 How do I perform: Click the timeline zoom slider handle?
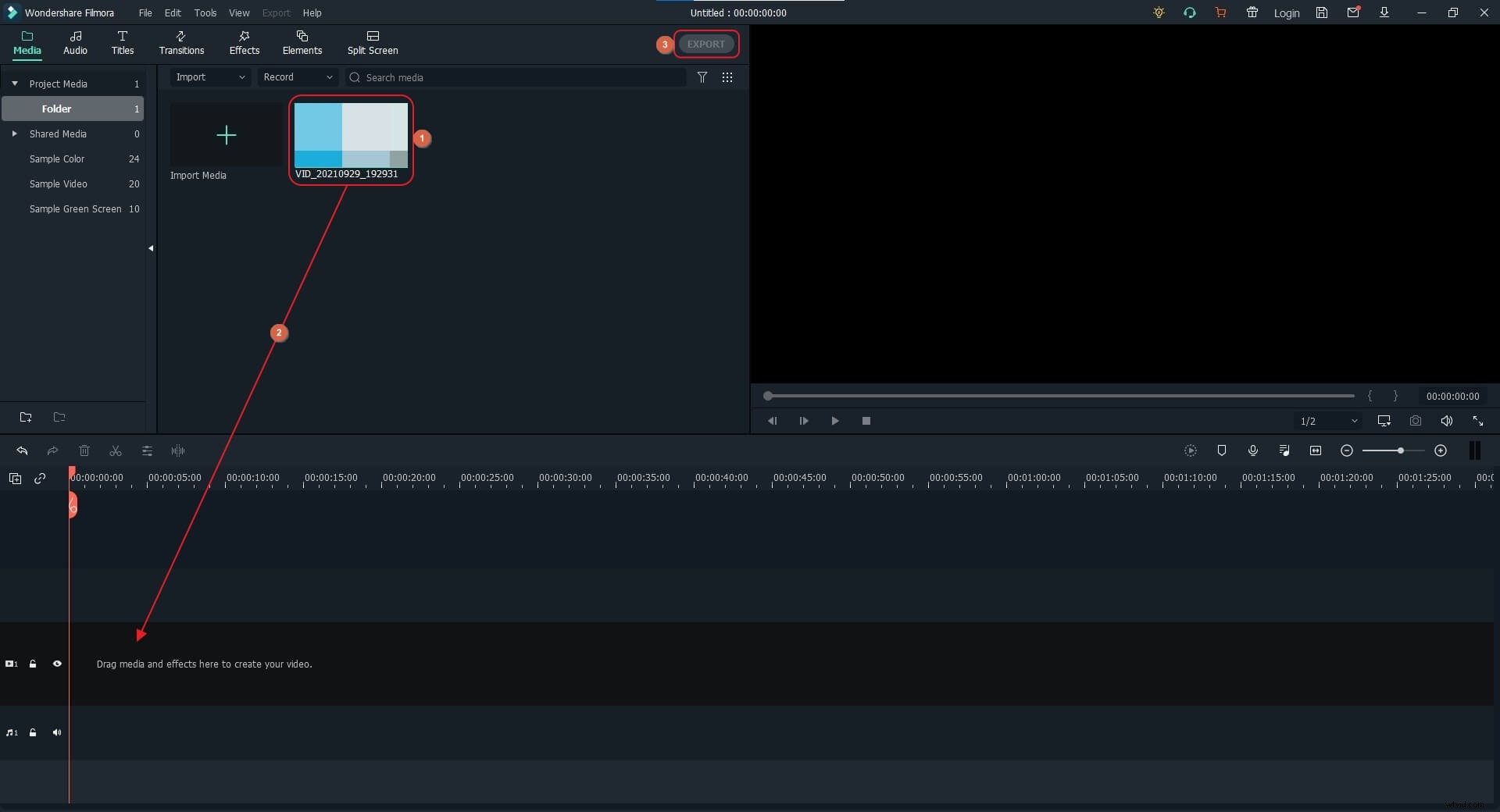click(x=1401, y=451)
